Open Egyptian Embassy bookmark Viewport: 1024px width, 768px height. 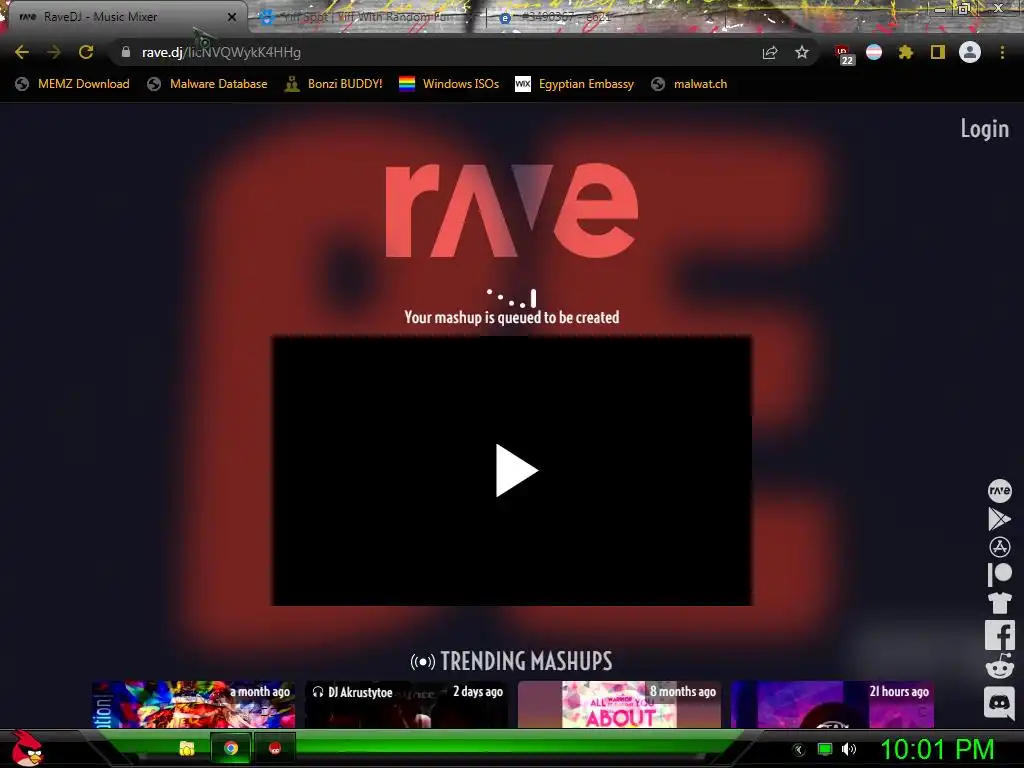[x=575, y=84]
